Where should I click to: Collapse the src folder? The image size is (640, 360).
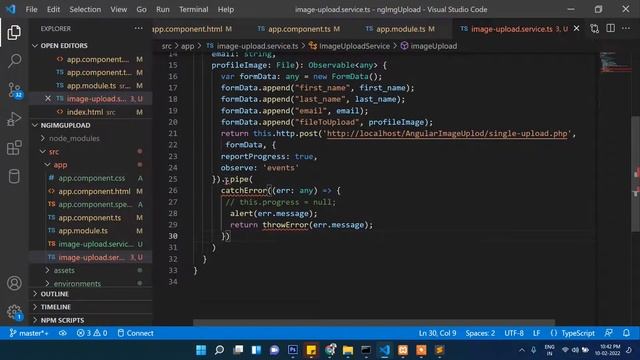[x=54, y=151]
